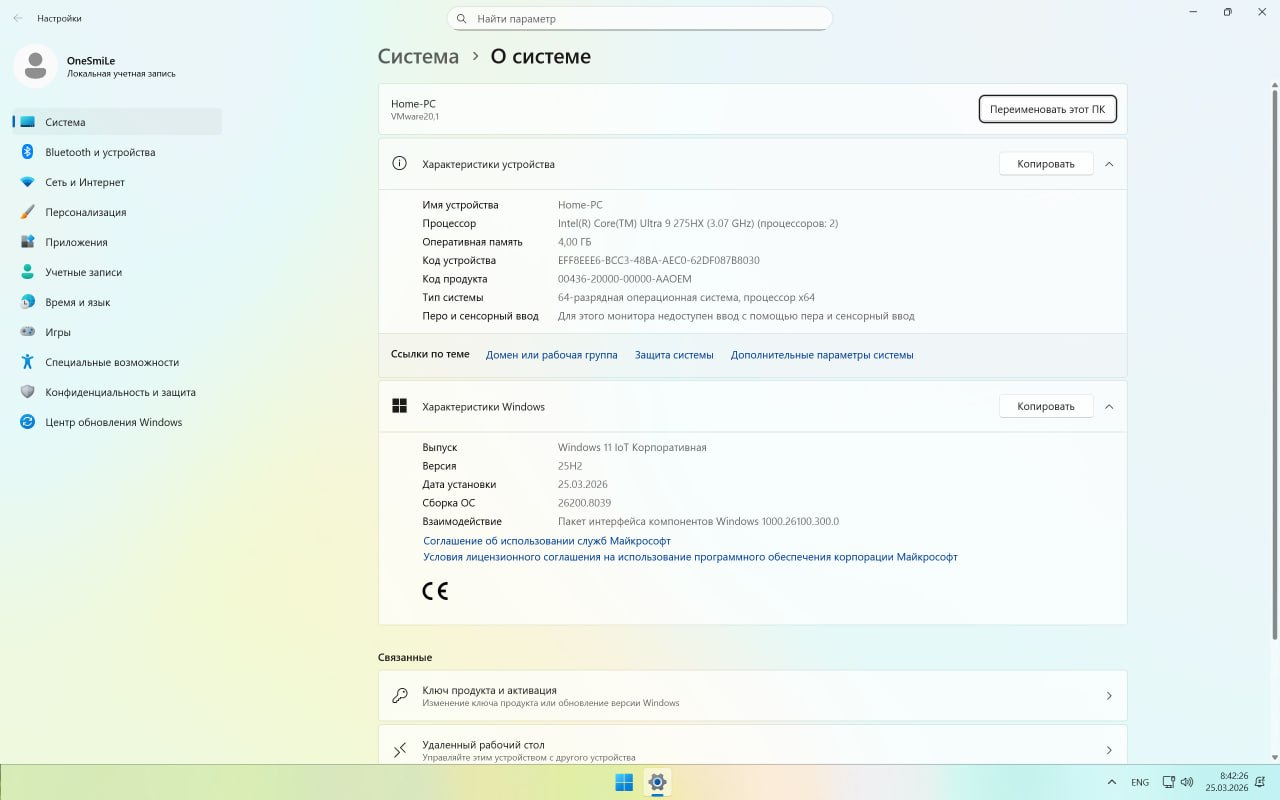
Task: Open Bluetooth и устройства via its Bluetooth icon
Action: click(27, 152)
